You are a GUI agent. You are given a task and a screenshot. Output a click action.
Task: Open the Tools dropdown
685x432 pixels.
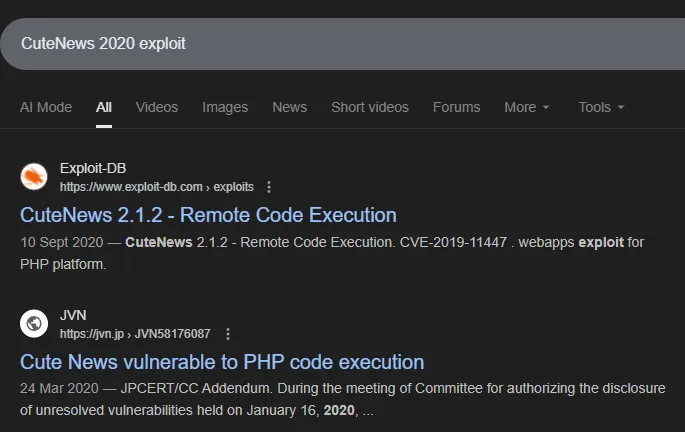coord(601,107)
